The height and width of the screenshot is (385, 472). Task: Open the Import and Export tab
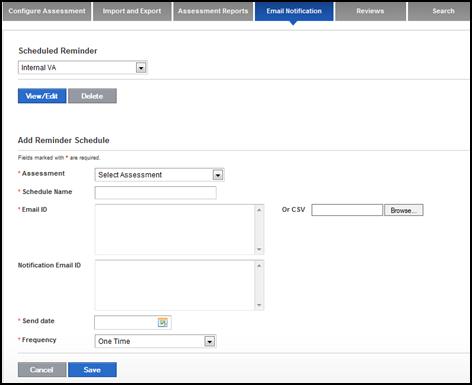(x=132, y=11)
